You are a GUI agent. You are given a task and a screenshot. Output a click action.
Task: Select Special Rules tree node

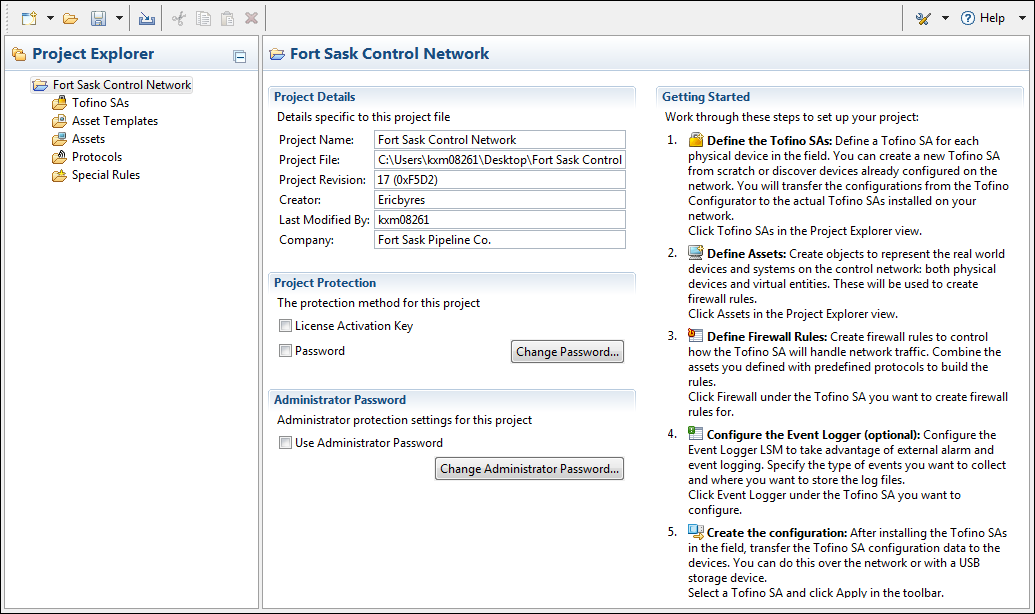[x=96, y=175]
